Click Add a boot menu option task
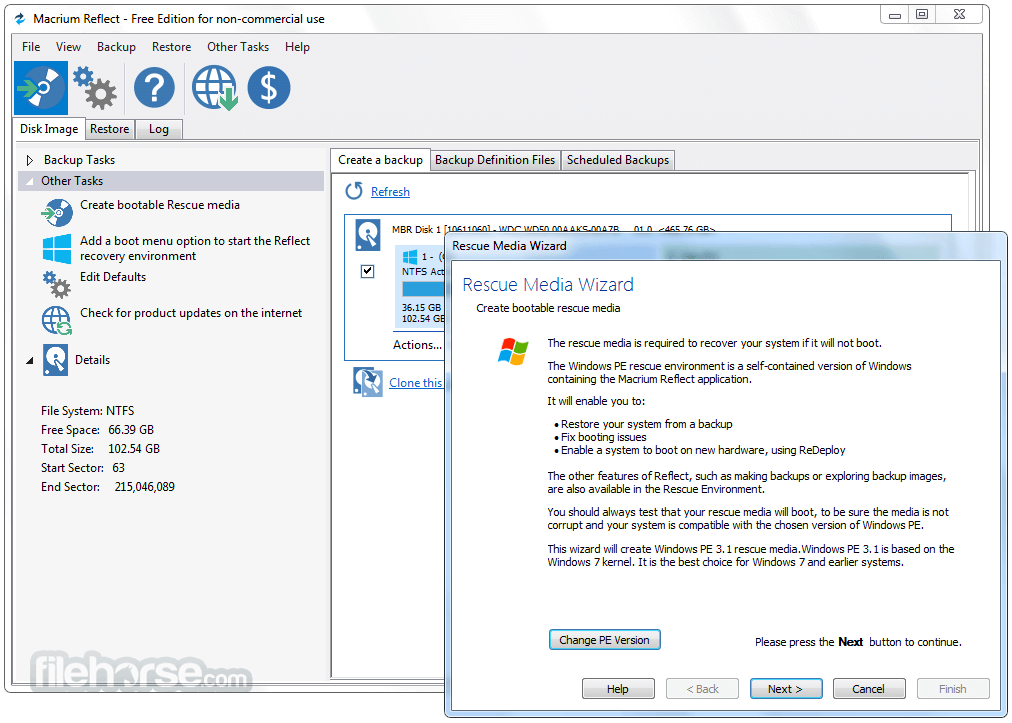1012x723 pixels. [x=195, y=249]
